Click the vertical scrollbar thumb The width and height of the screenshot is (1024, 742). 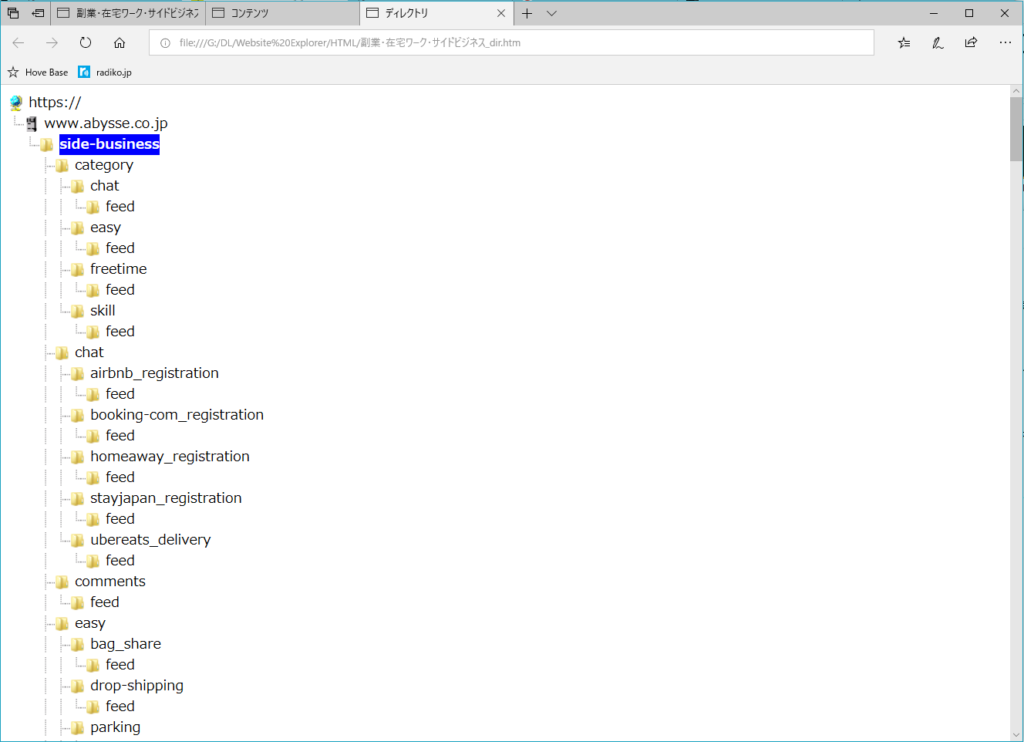[1016, 129]
